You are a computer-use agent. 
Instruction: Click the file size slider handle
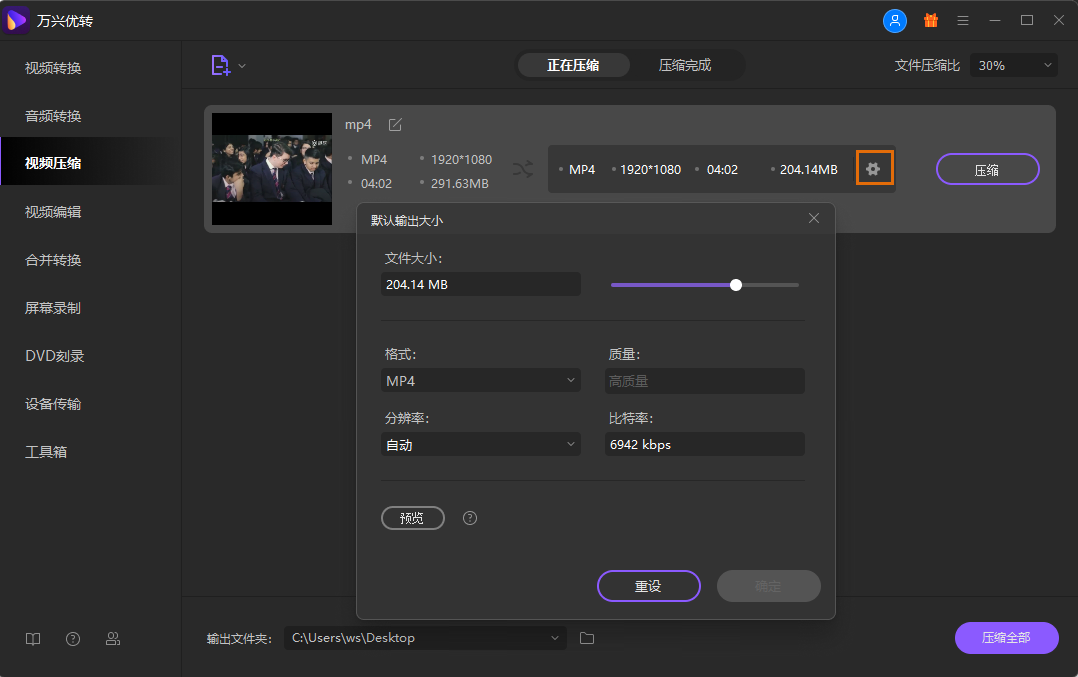coord(736,285)
